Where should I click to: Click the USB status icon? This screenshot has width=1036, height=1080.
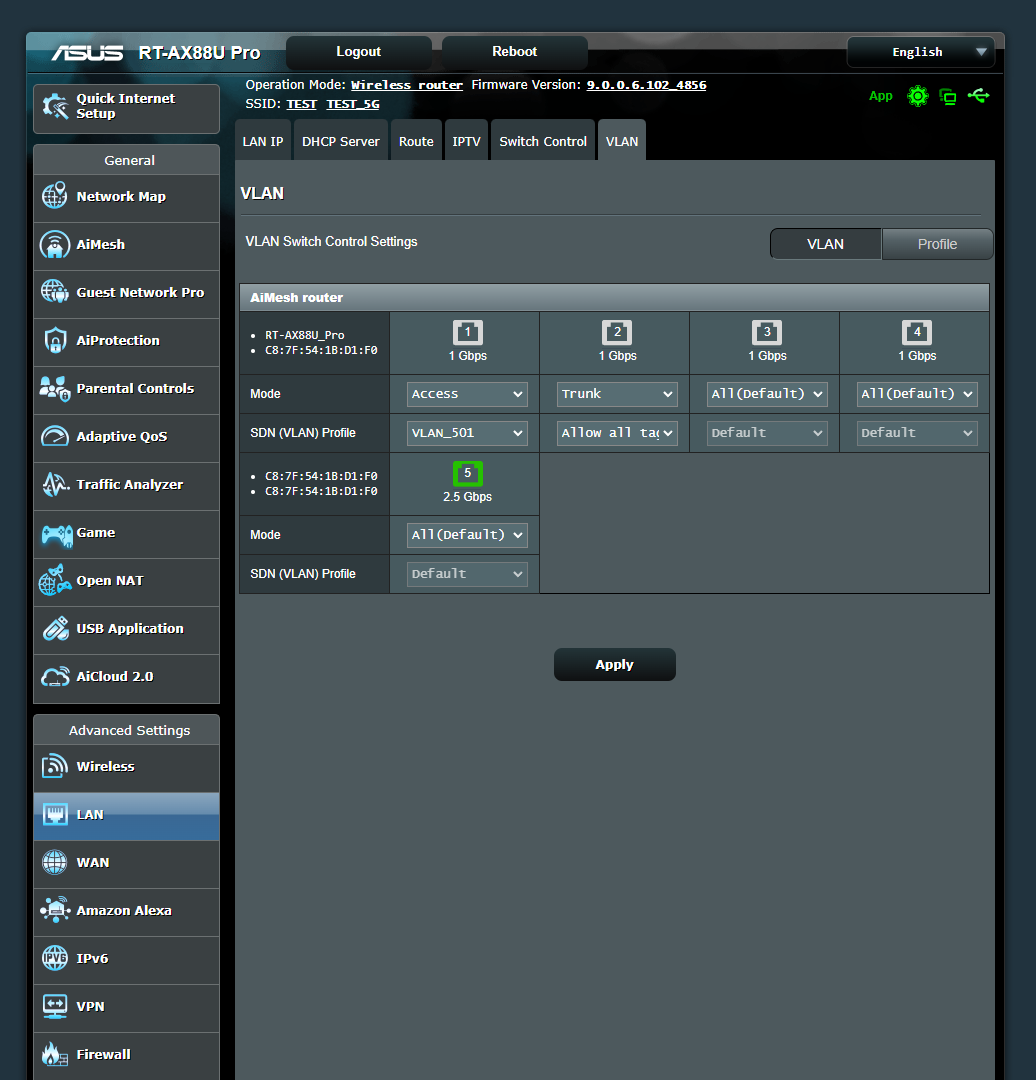coord(978,96)
